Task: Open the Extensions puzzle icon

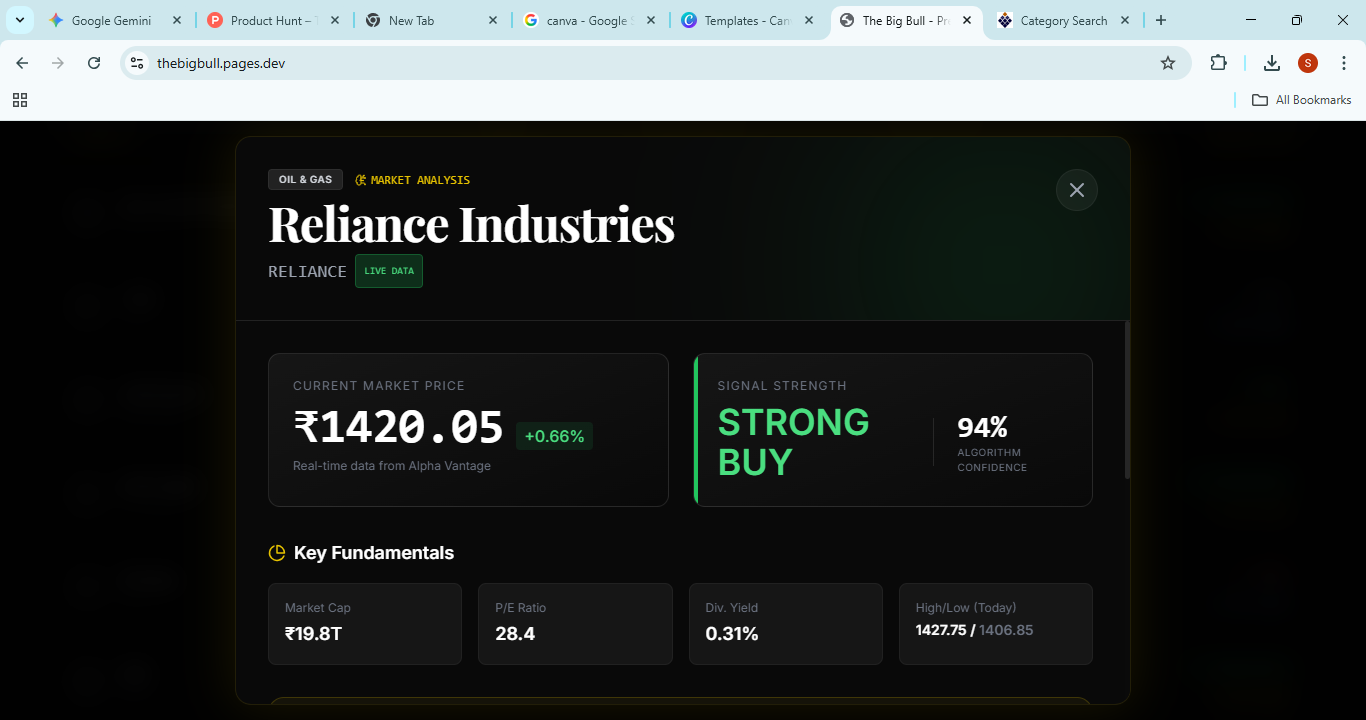Action: click(1219, 62)
